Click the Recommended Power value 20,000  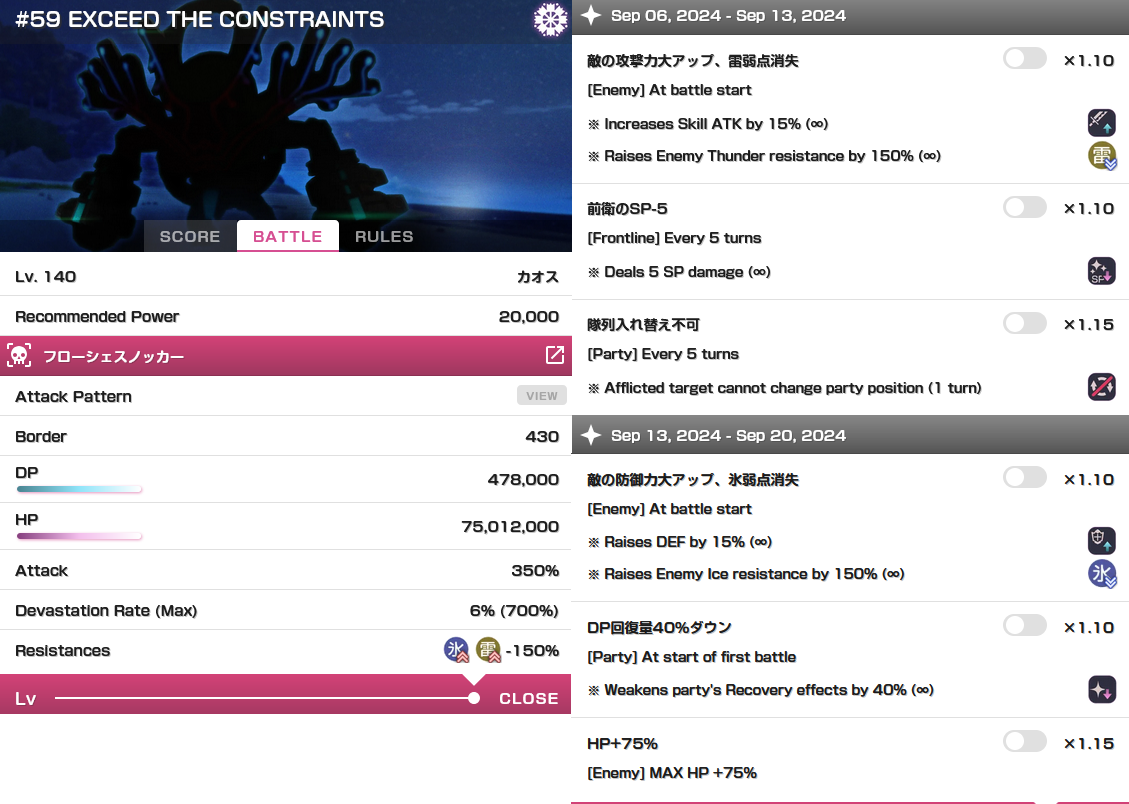[x=528, y=316]
